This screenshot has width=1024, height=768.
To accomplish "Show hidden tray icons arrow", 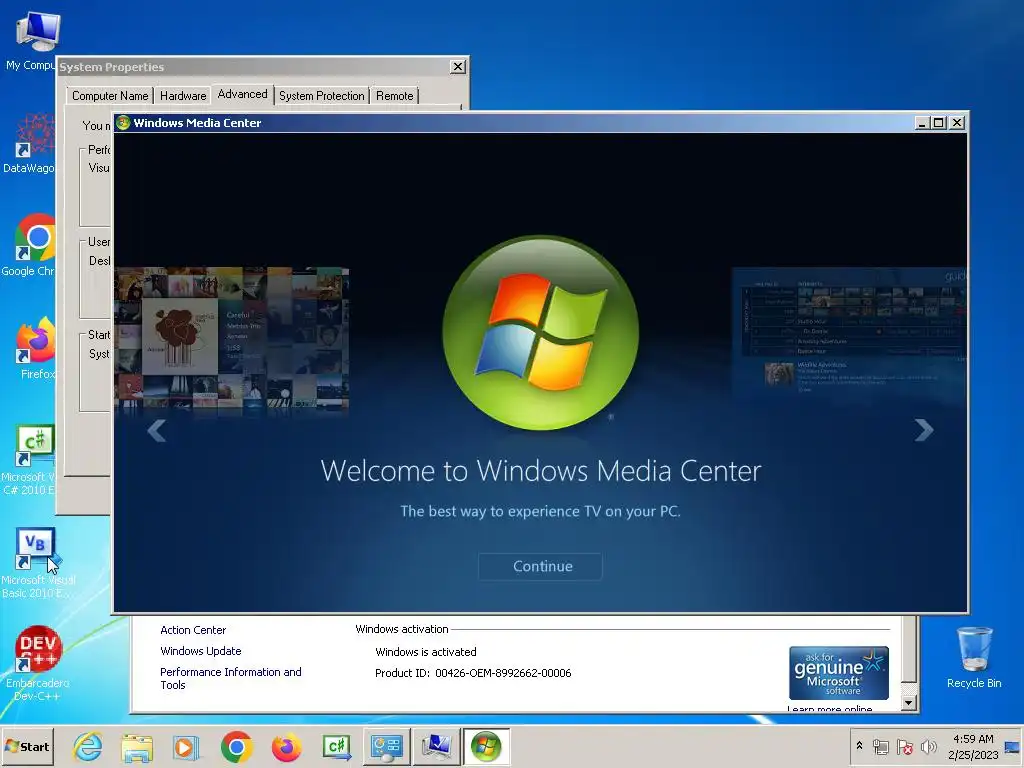I will tap(859, 746).
